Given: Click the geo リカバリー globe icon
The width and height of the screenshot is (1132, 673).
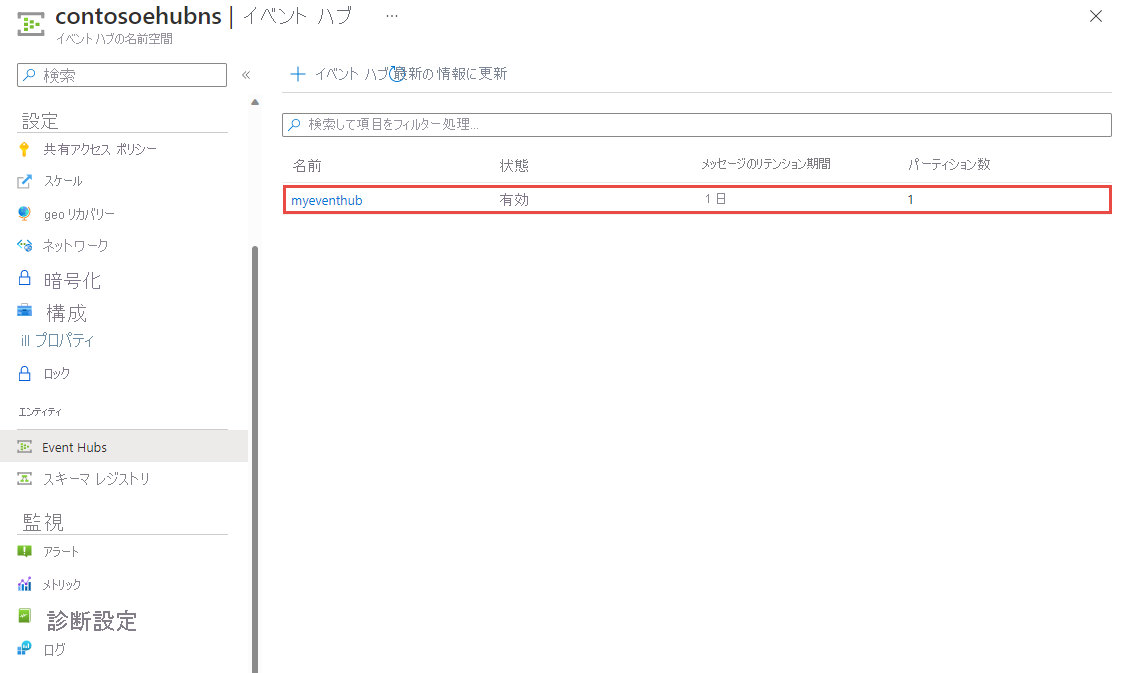Looking at the screenshot, I should 25,214.
